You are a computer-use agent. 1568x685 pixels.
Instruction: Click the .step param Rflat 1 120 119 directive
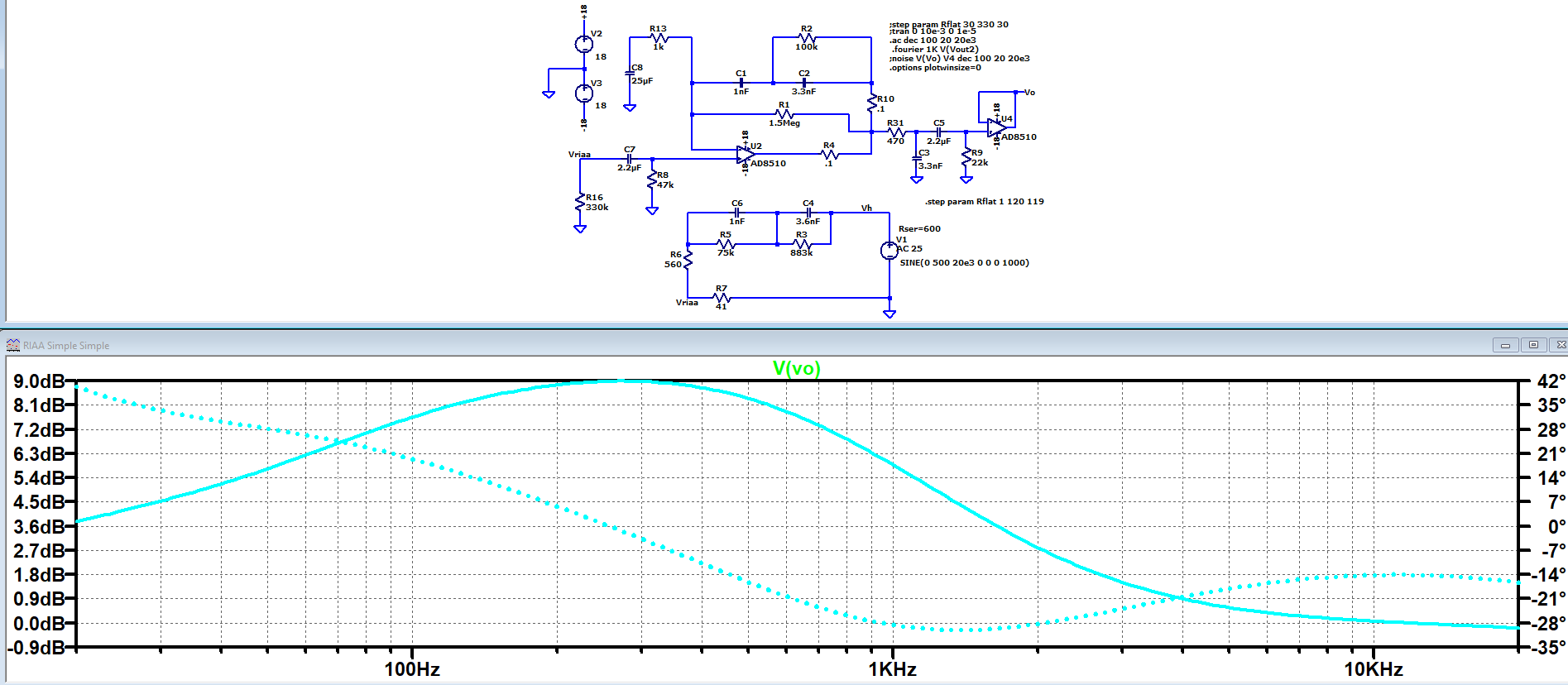[984, 202]
